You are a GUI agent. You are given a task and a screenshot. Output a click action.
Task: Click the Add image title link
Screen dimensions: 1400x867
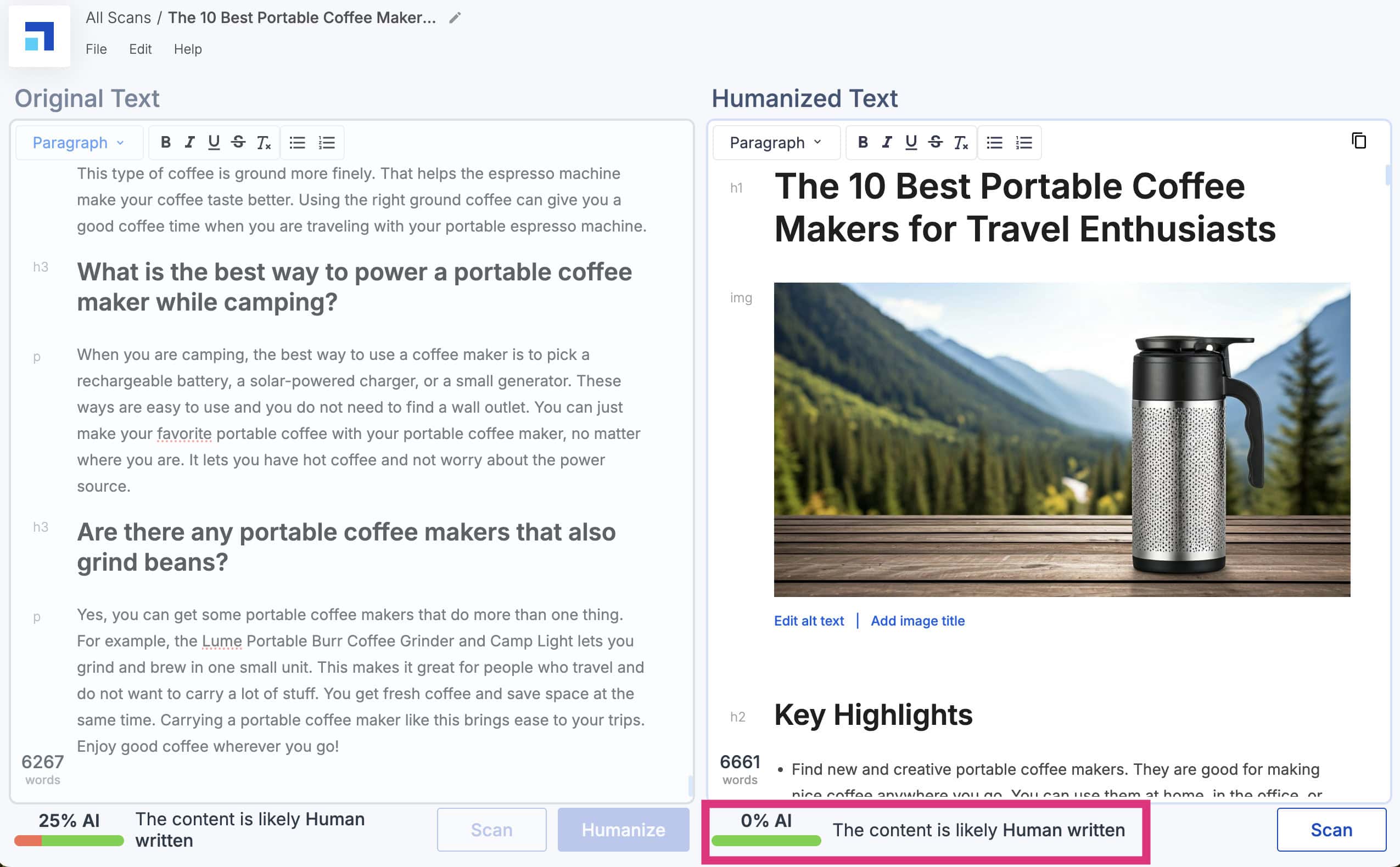[x=917, y=621]
